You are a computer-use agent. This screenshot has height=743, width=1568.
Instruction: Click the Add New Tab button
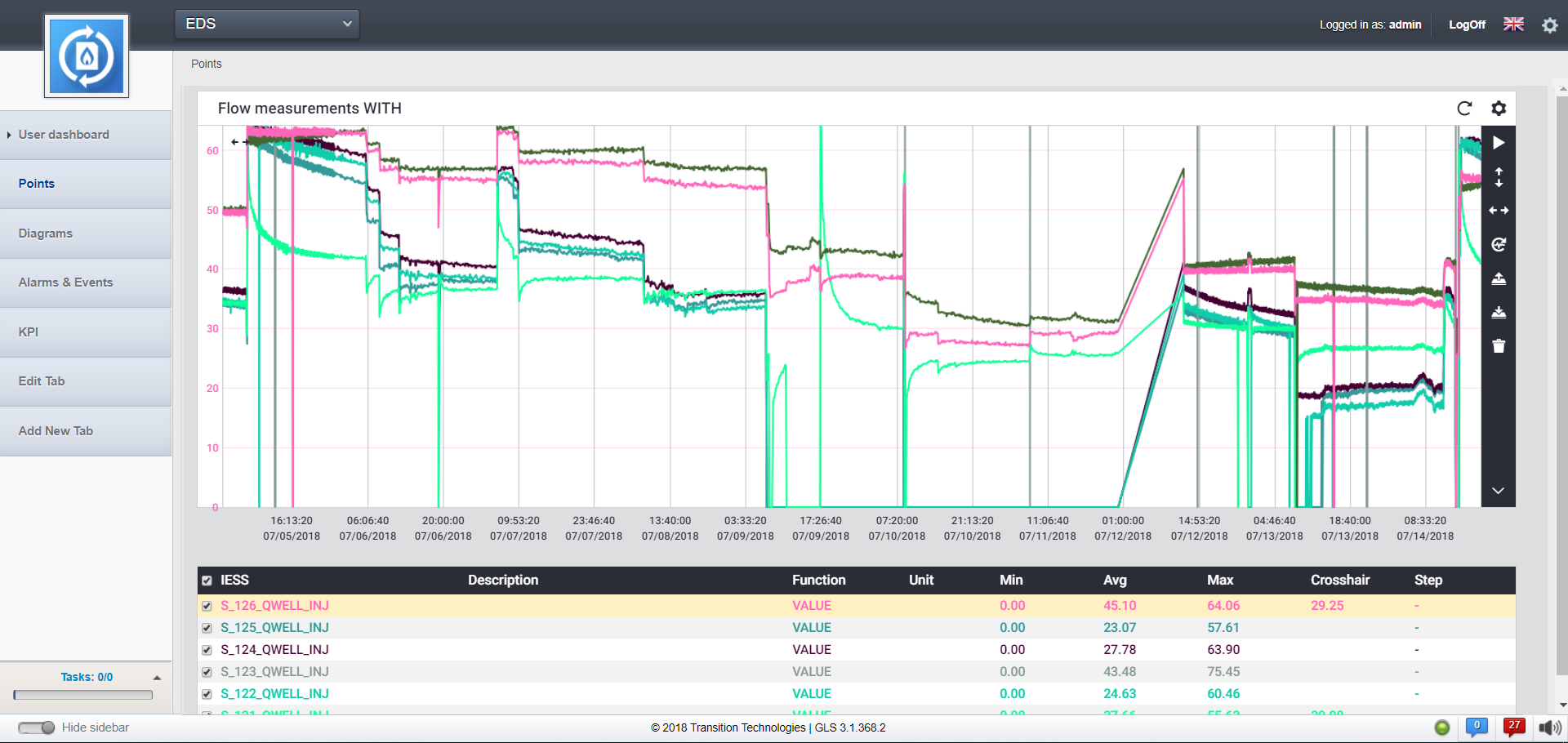point(56,431)
